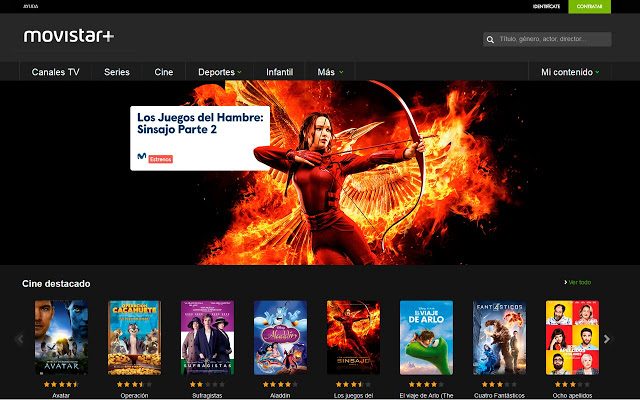Click the search magnifier icon
This screenshot has height=400, width=640.
point(490,40)
